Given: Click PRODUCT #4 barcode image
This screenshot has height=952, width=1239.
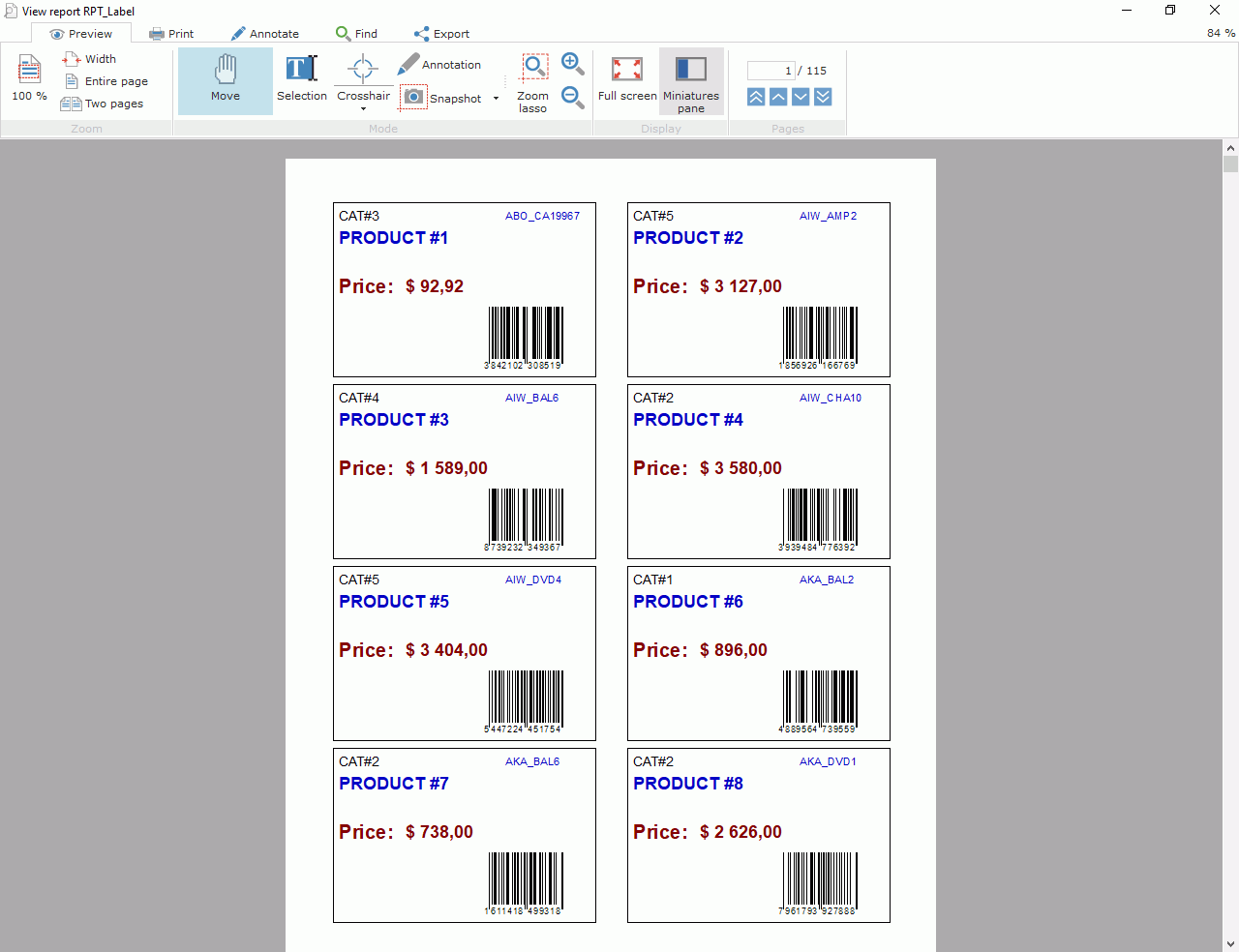Looking at the screenshot, I should click(819, 520).
